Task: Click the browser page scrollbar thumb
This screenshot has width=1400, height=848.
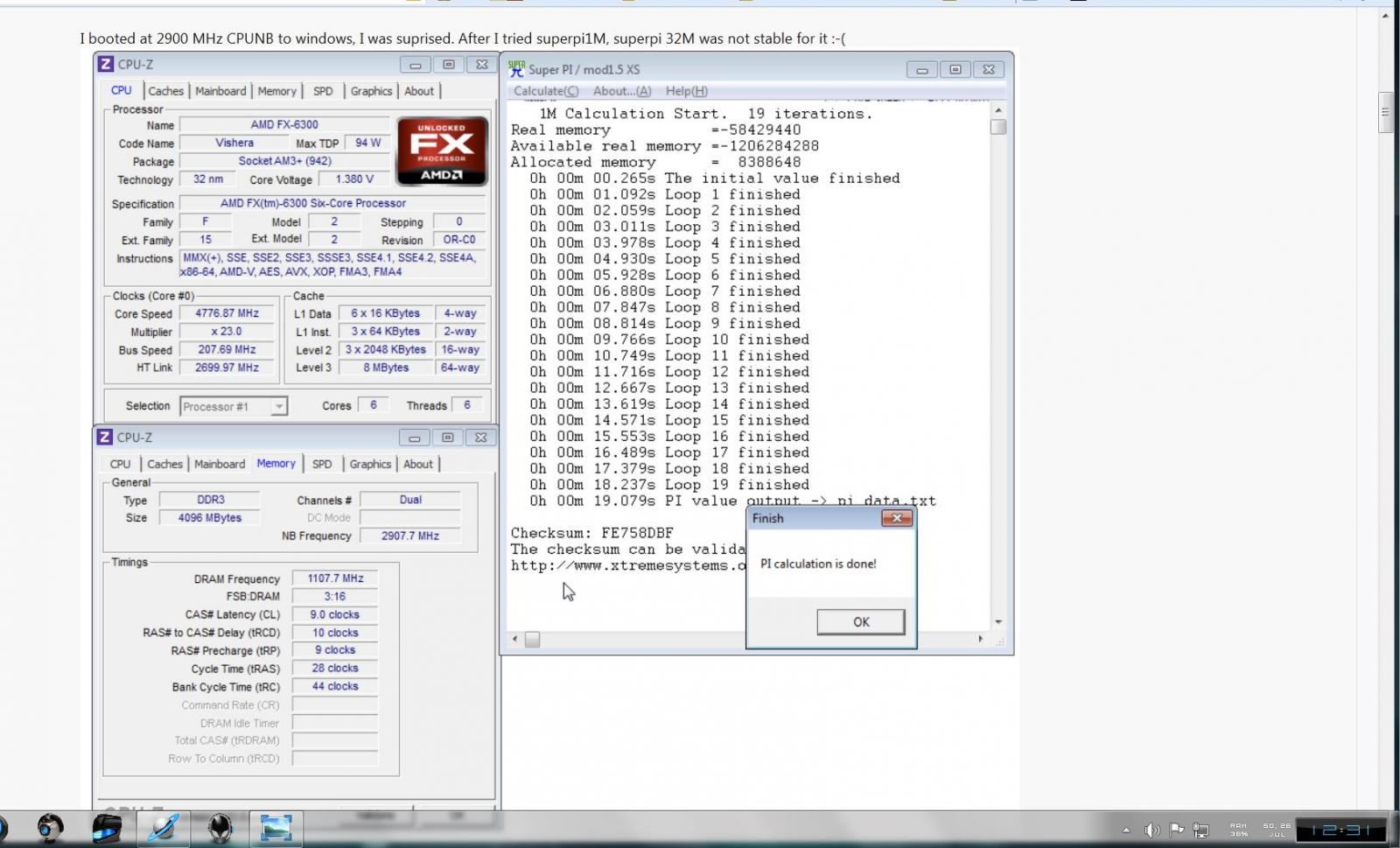Action: tap(1385, 112)
